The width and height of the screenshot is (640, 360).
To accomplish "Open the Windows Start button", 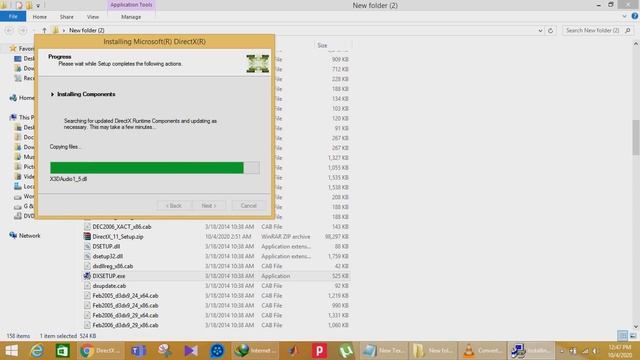I will pyautogui.click(x=11, y=351).
